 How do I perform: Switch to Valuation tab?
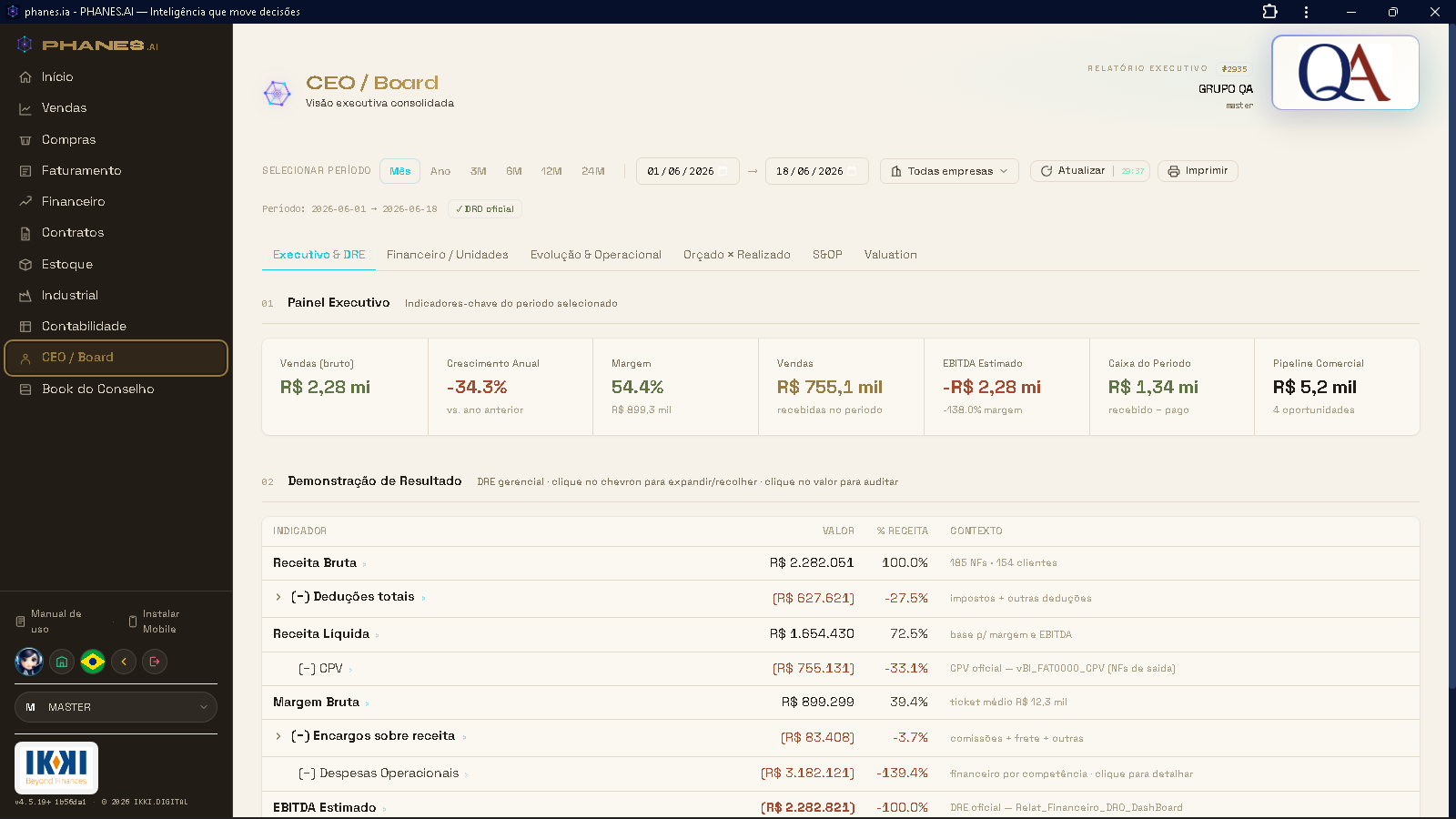[x=891, y=255]
